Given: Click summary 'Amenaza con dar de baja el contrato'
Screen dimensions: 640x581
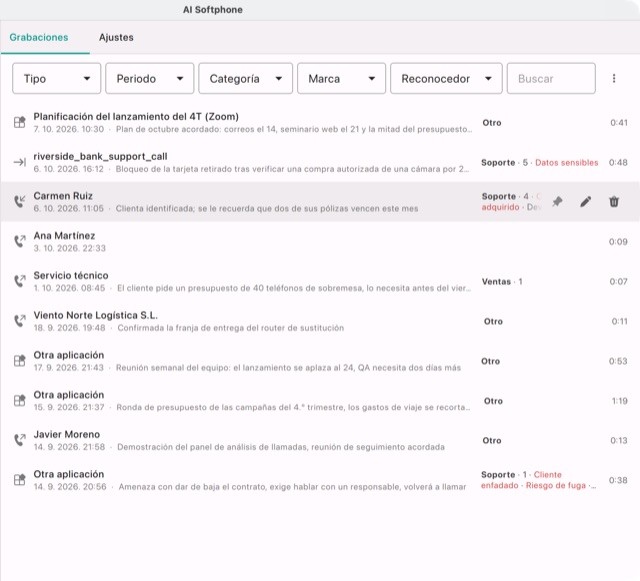Looking at the screenshot, I should (x=292, y=487).
